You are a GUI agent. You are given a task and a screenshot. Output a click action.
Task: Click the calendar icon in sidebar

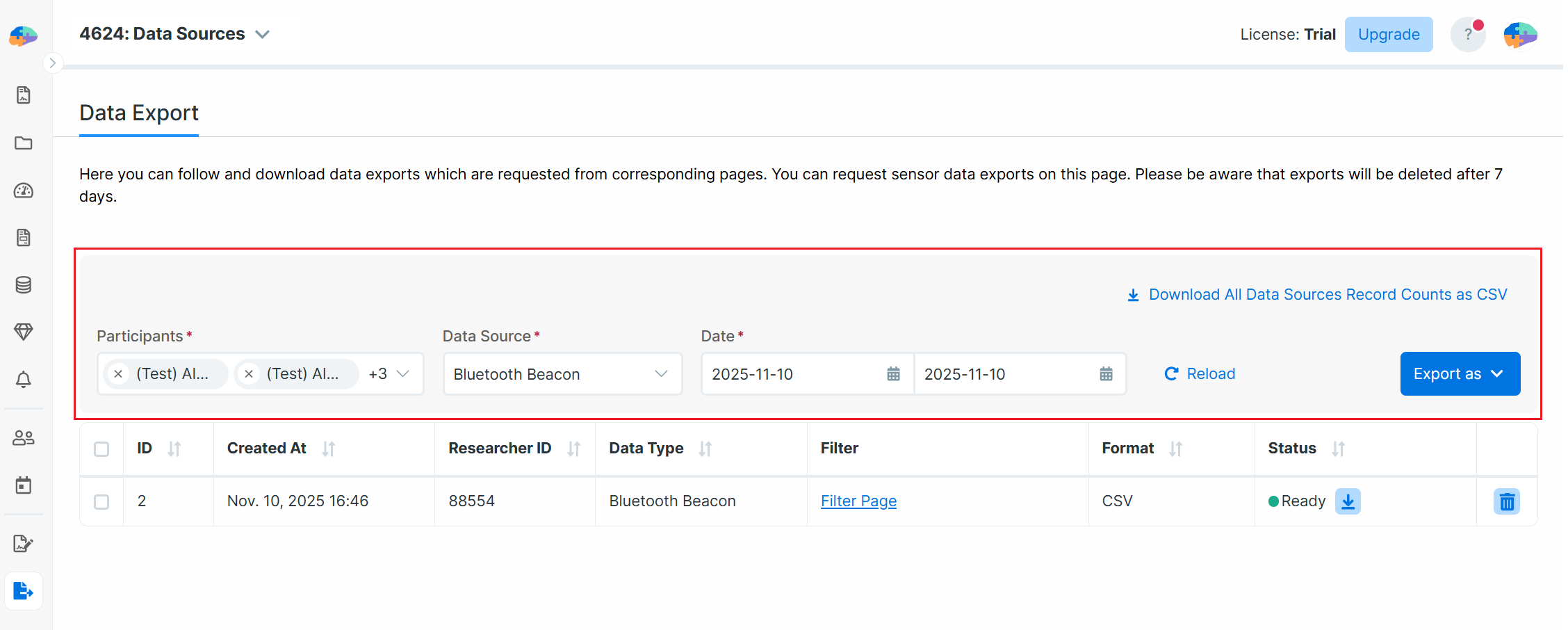point(24,485)
